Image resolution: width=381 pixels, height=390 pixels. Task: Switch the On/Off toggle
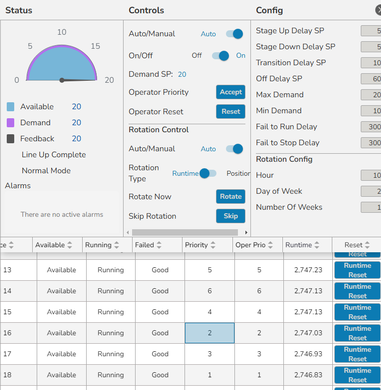pyautogui.click(x=221, y=56)
